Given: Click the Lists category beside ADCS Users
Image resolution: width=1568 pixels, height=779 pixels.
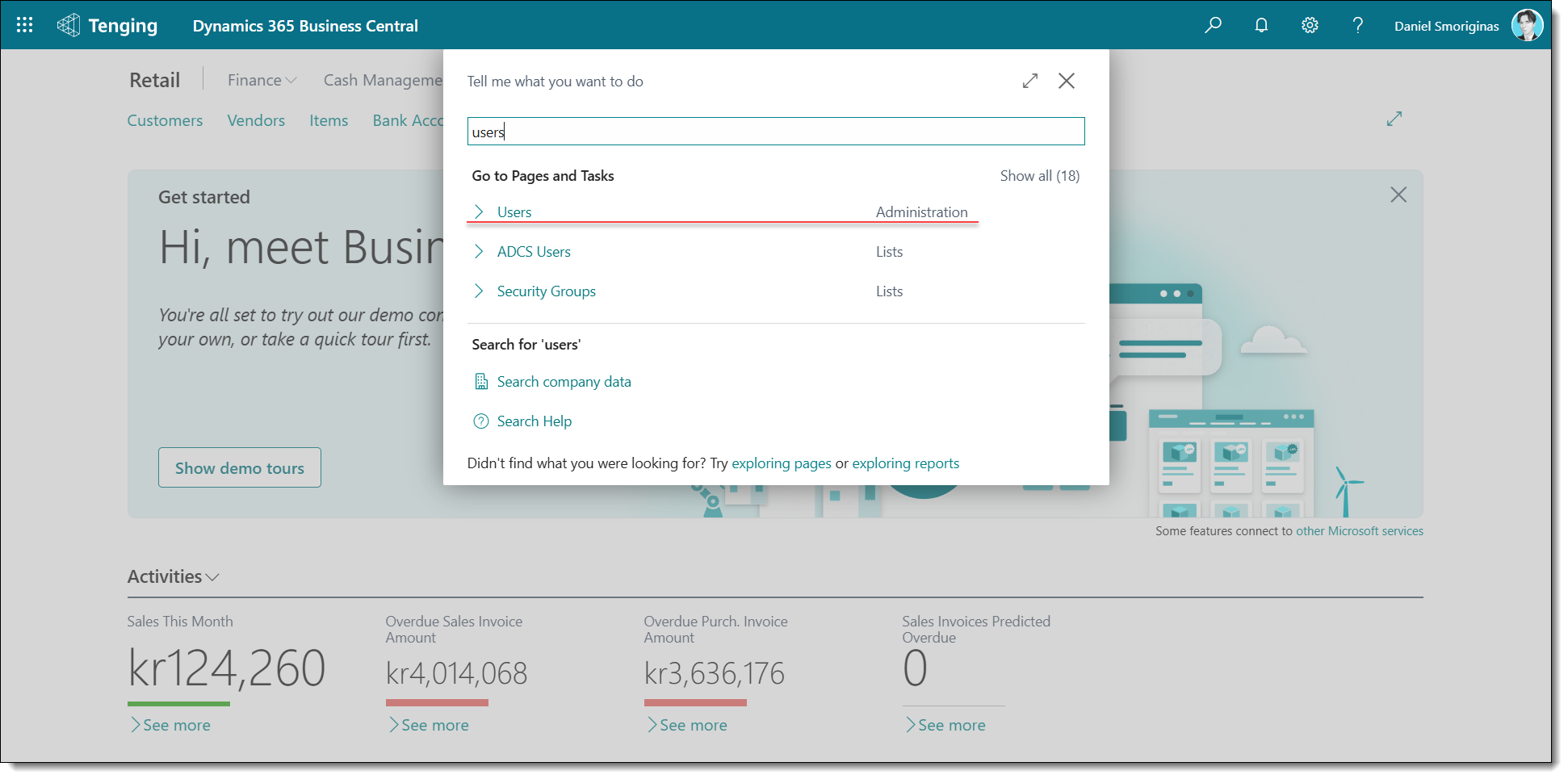Looking at the screenshot, I should (890, 252).
